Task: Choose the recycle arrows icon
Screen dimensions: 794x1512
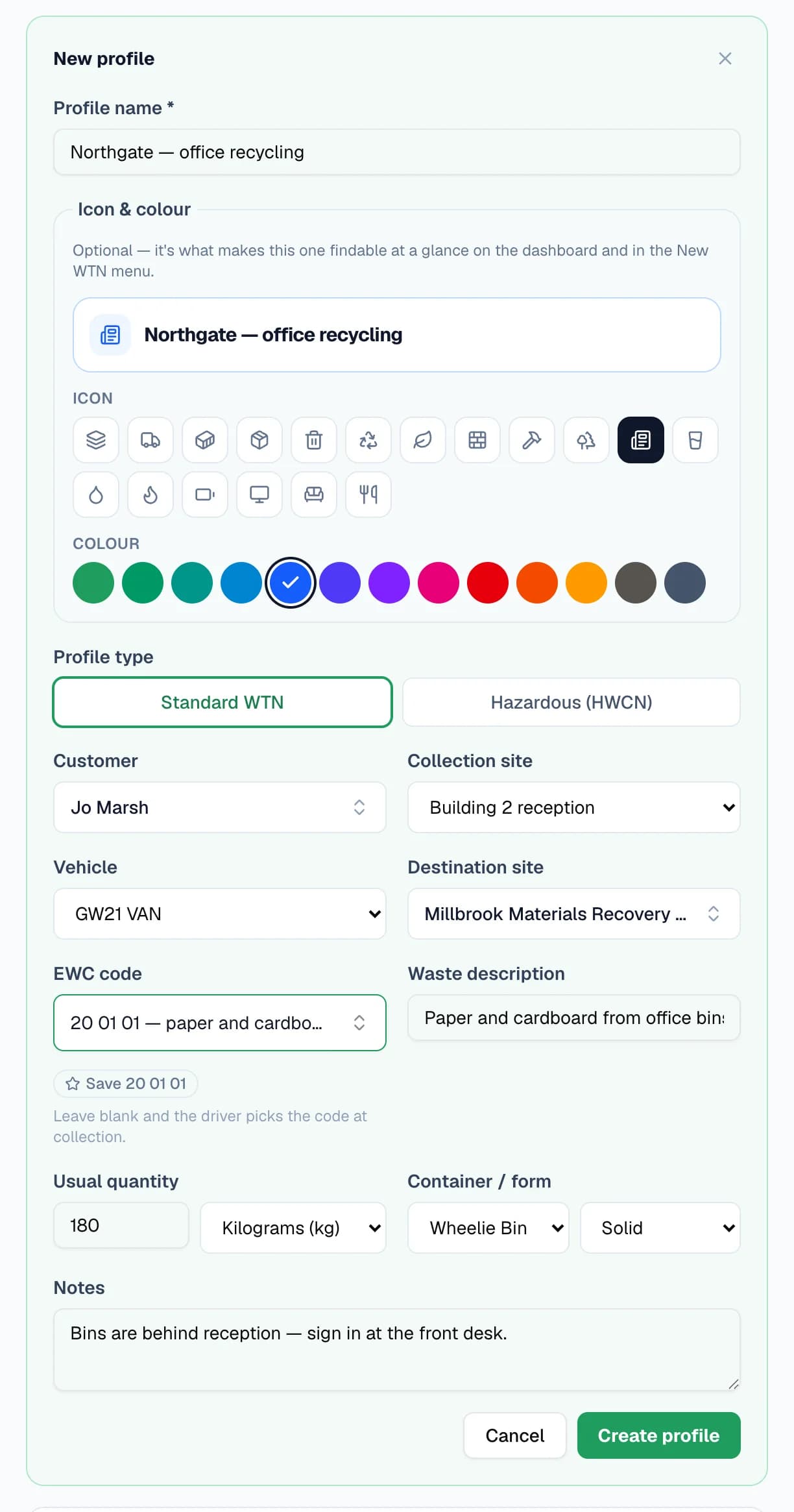Action: pyautogui.click(x=368, y=440)
